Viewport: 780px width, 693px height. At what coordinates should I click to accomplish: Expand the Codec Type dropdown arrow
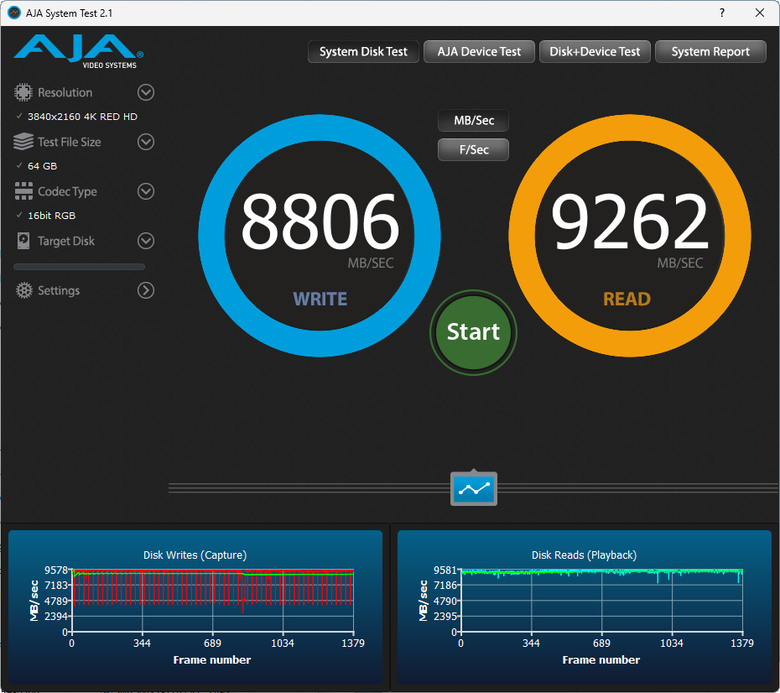(x=146, y=191)
